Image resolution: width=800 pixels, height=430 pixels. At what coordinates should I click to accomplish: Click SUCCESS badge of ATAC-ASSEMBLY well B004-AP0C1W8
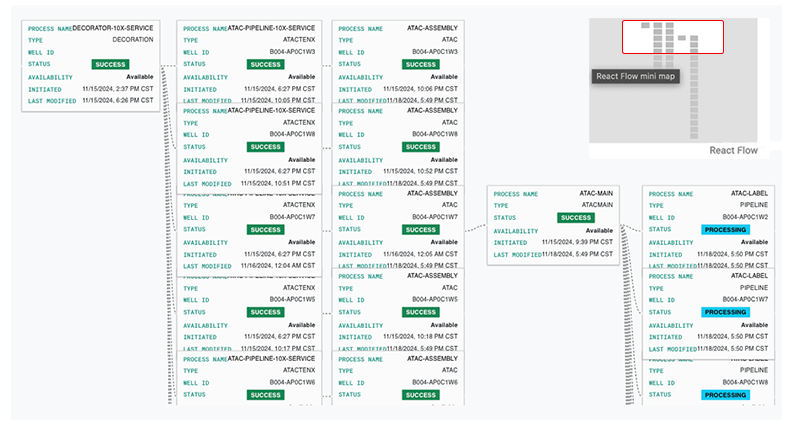[x=421, y=147]
